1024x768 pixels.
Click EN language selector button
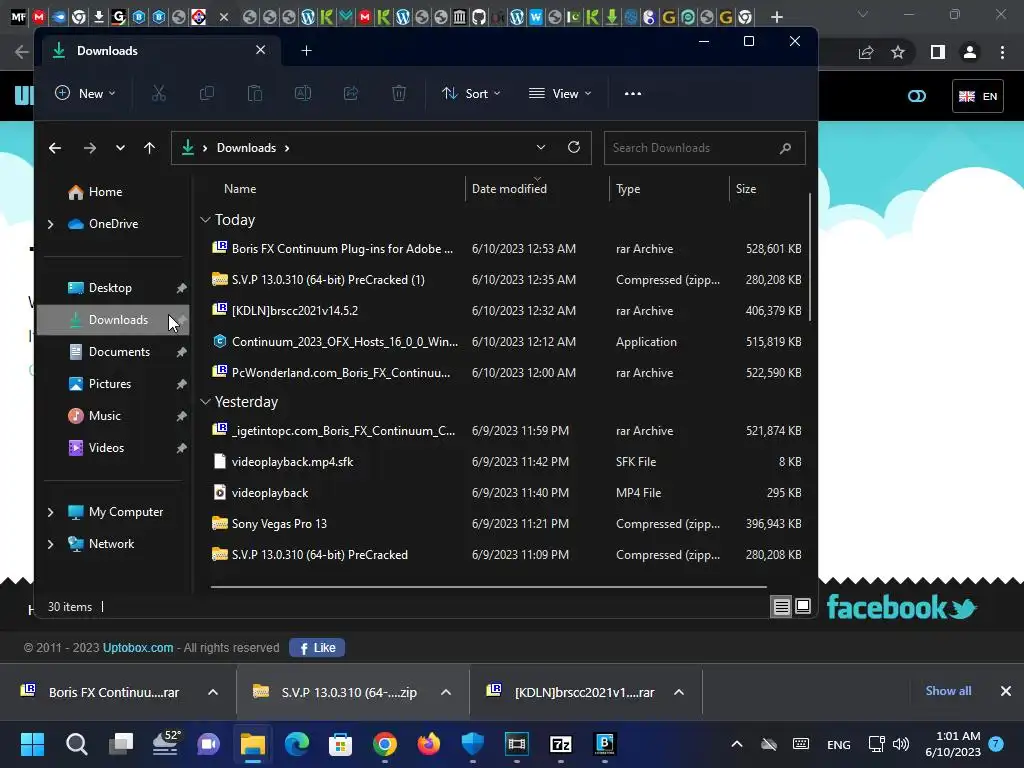coord(978,96)
